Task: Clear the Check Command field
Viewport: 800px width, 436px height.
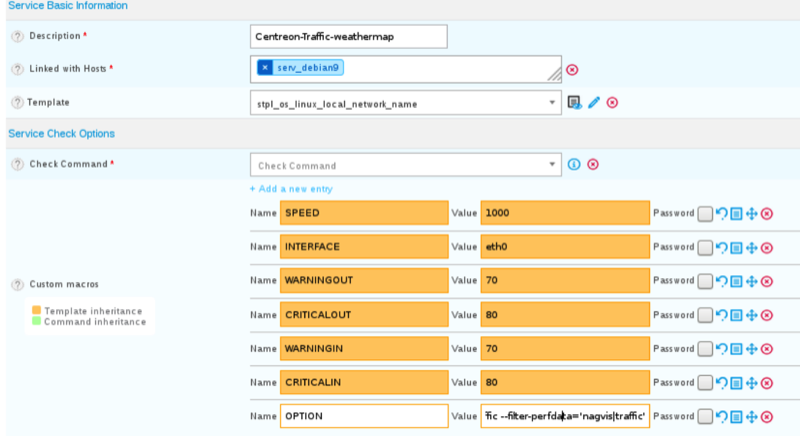Action: coord(593,165)
